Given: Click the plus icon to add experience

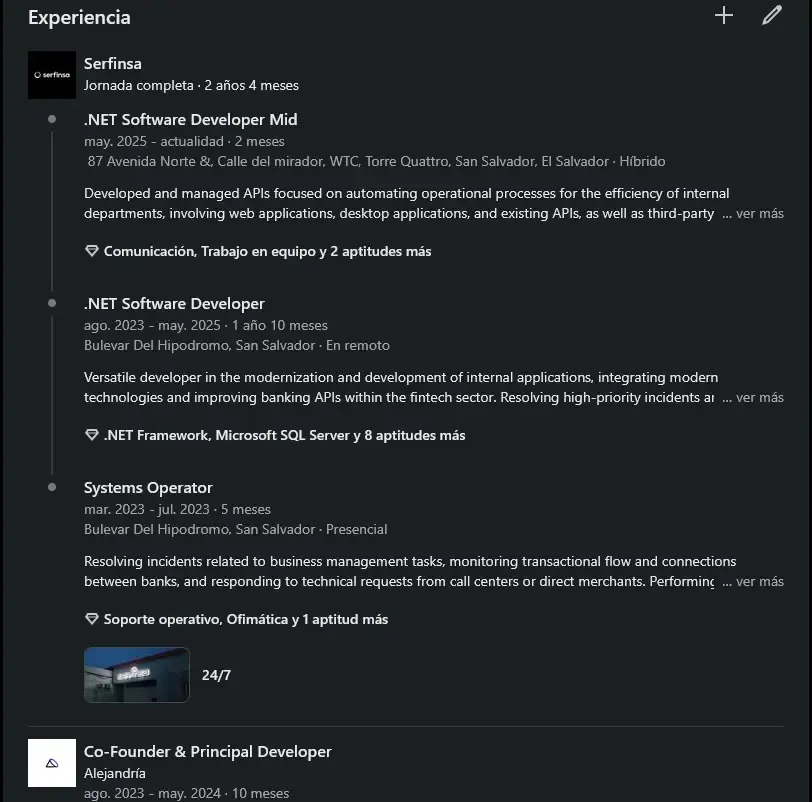Looking at the screenshot, I should pos(724,16).
